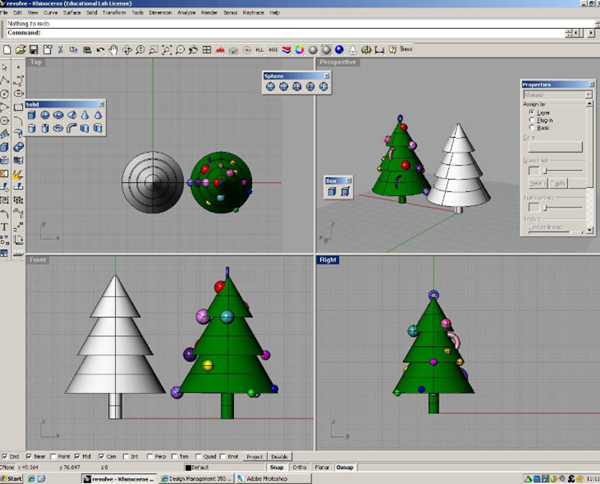The height and width of the screenshot is (484, 600).
Task: Click the Ortho status bar button
Action: coord(300,466)
